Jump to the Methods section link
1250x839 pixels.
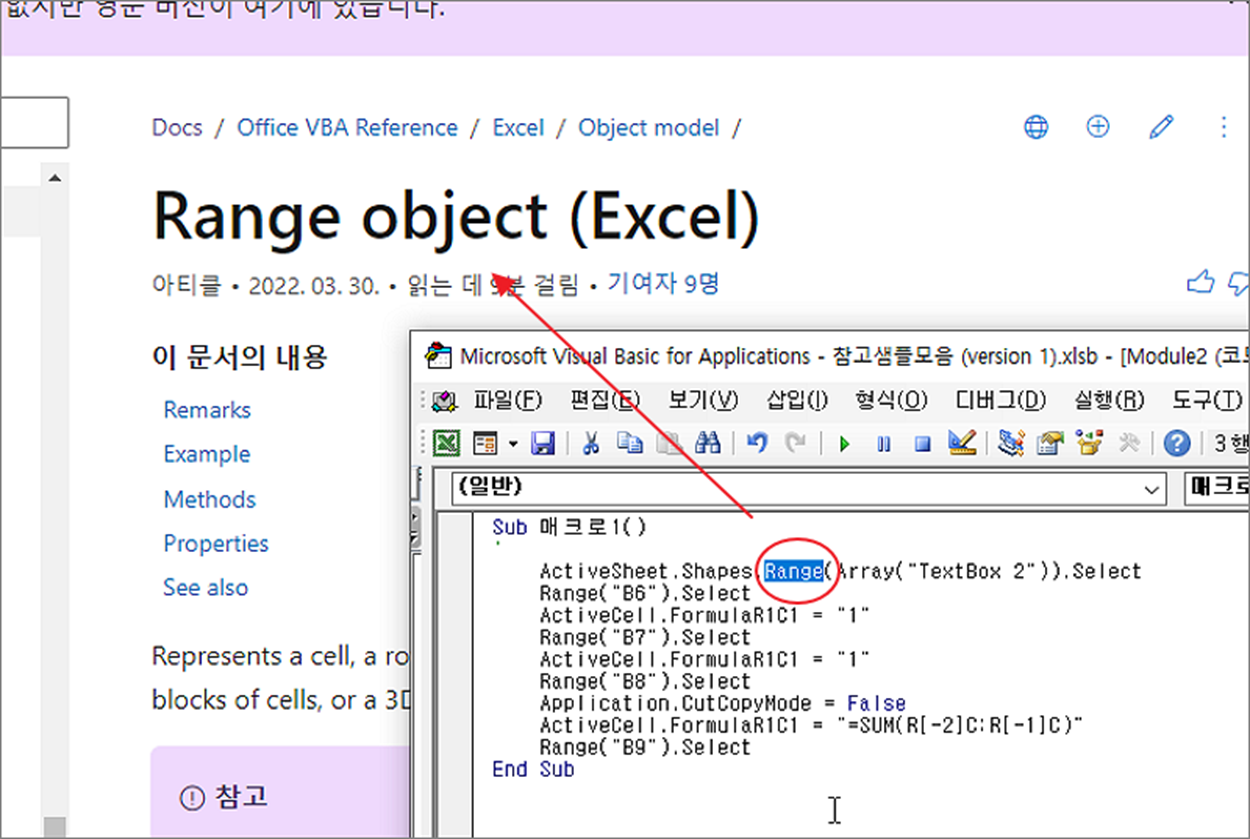pyautogui.click(x=210, y=499)
